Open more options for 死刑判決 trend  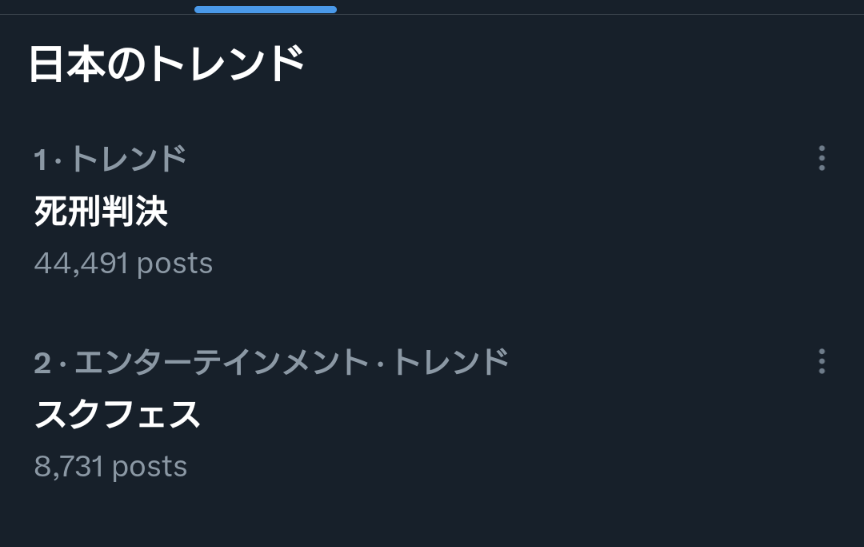click(822, 159)
